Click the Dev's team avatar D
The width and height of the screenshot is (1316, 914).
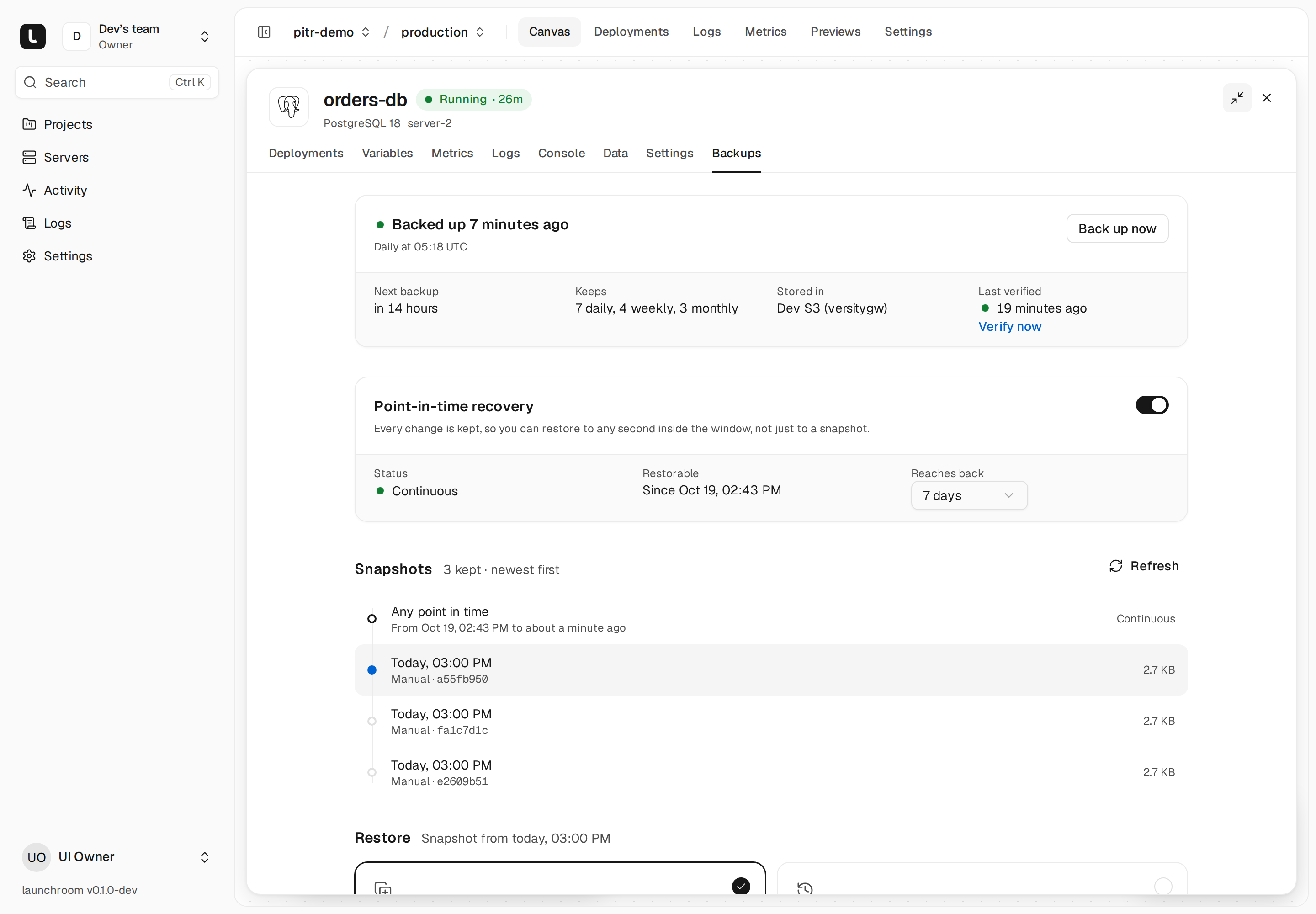[76, 36]
